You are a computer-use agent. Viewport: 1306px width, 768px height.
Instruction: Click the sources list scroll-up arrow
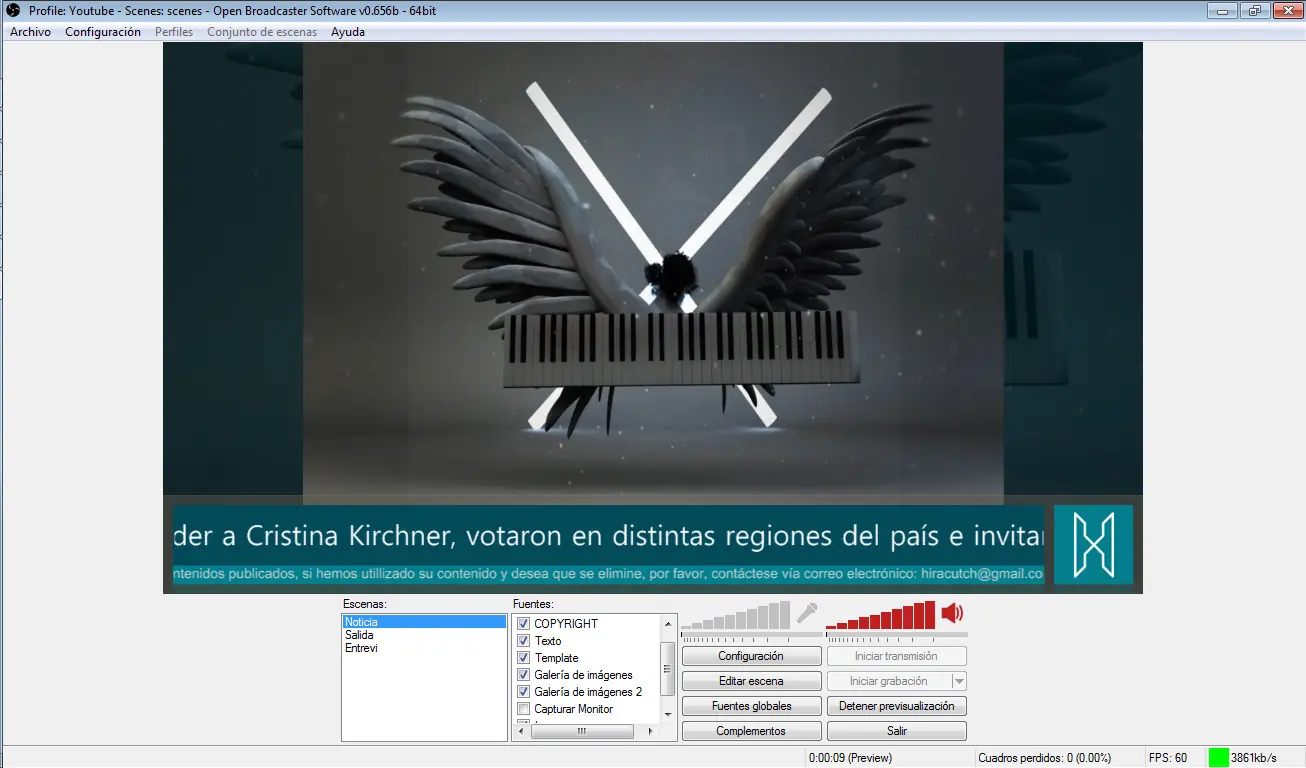668,623
